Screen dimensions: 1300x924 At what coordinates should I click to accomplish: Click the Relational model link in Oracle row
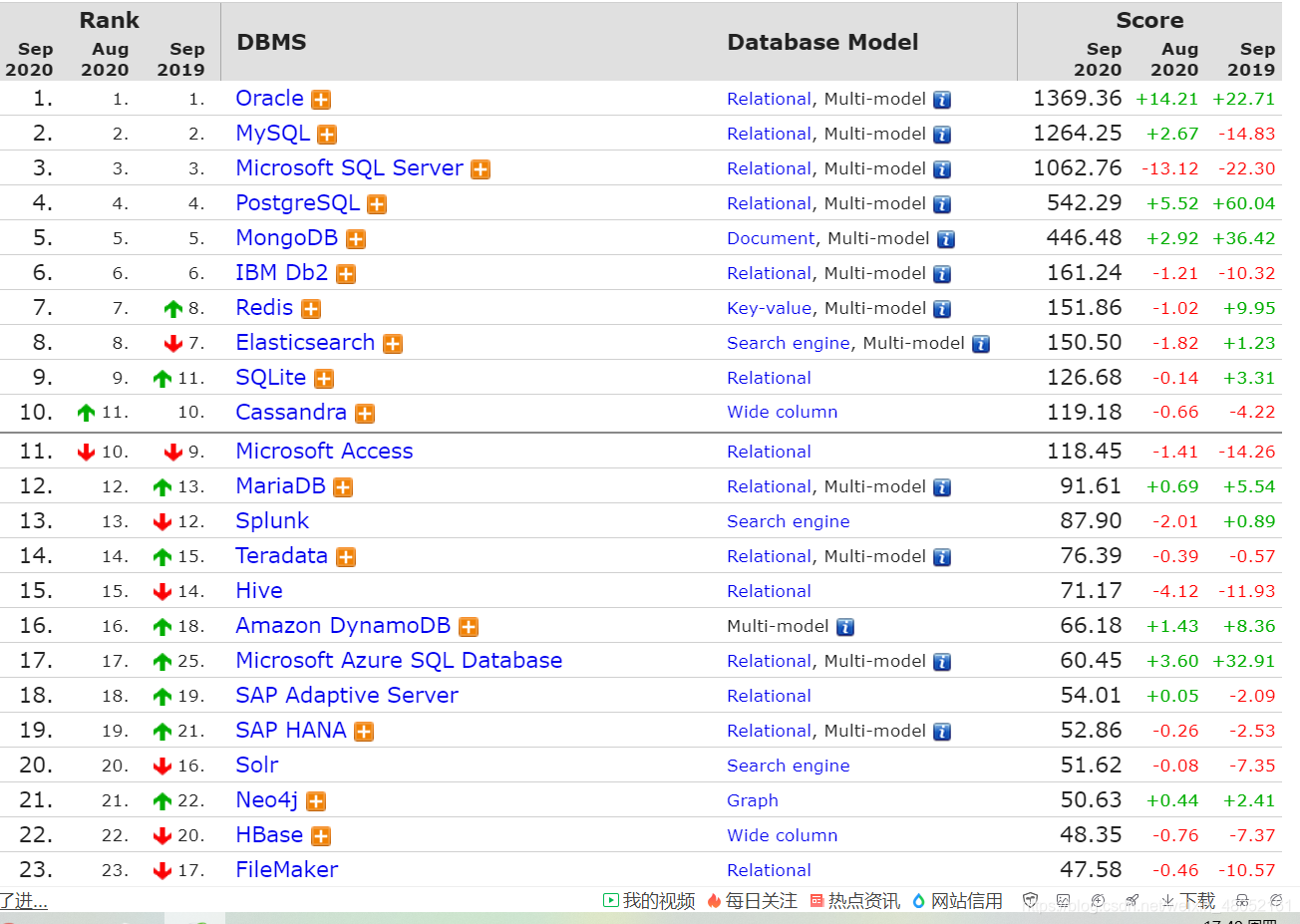[x=769, y=99]
